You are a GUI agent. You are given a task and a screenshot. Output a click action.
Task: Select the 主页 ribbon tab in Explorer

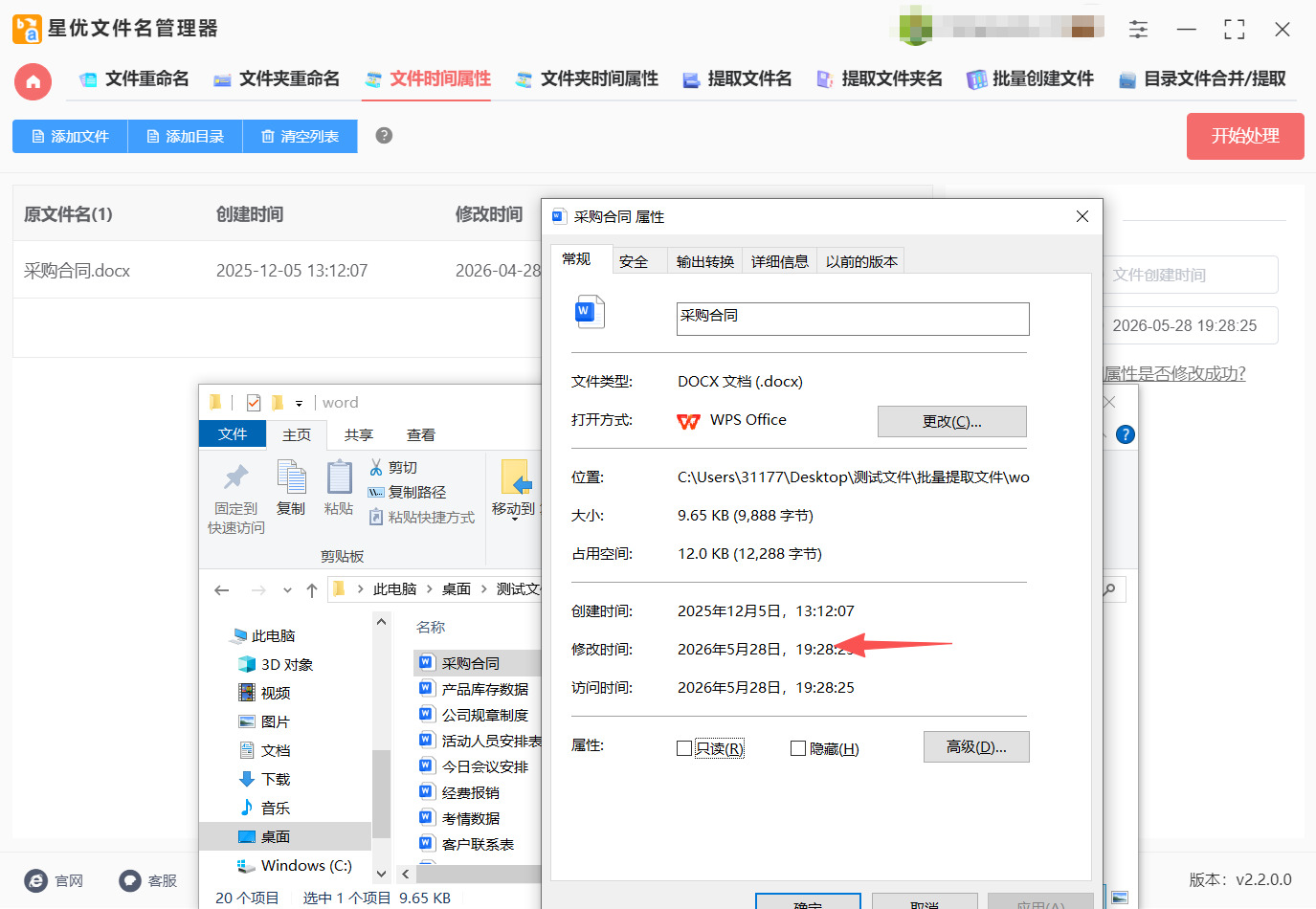point(297,434)
